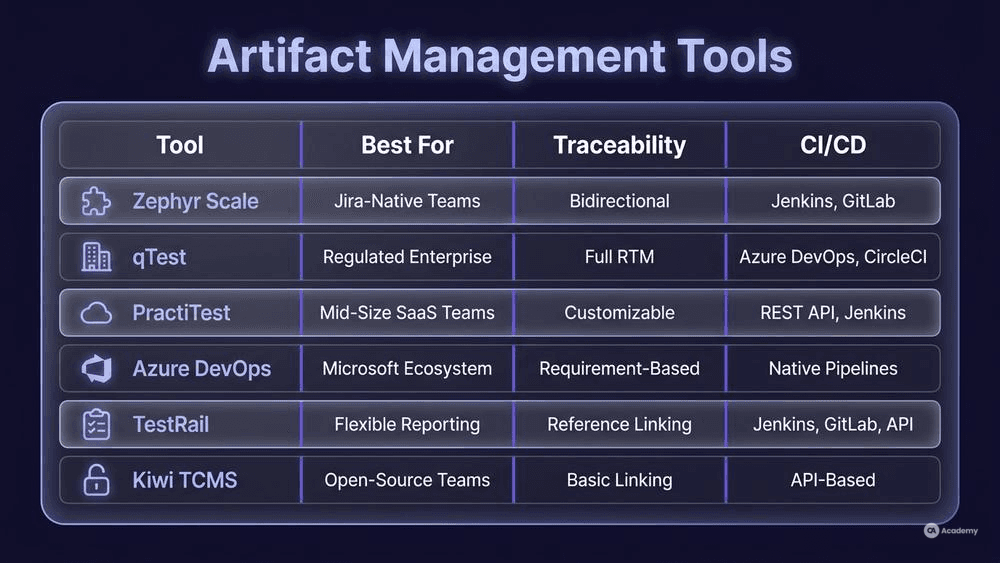
Task: Click the cloud icon beside PractiTest
Action: 96,313
